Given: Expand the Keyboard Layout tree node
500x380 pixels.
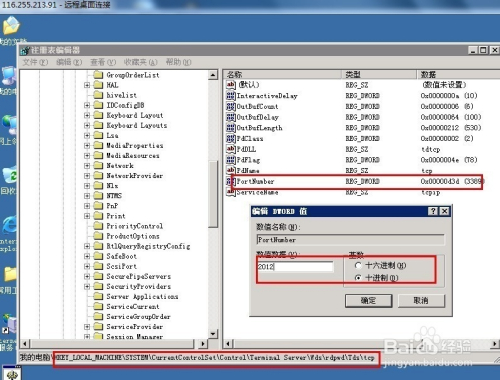Looking at the screenshot, I should (x=87, y=115).
